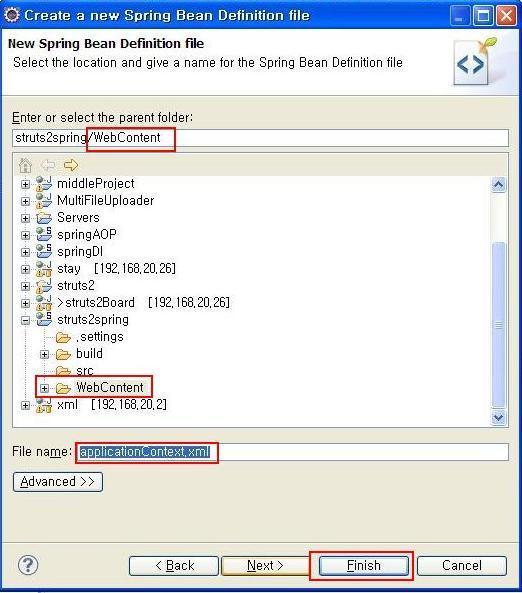This screenshot has width=522, height=593.
Task: Click the parent folder text field
Action: coord(260,138)
